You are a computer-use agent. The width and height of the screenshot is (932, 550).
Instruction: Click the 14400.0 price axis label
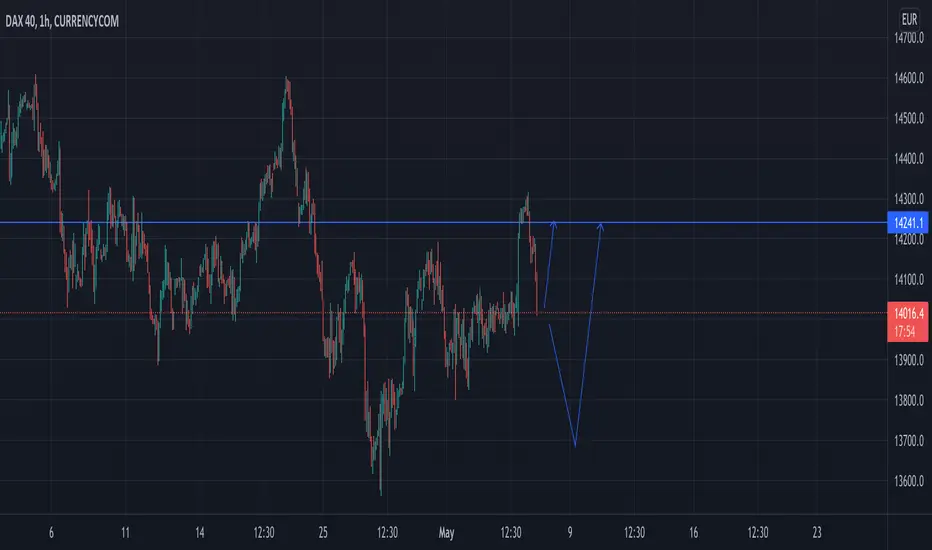click(909, 159)
